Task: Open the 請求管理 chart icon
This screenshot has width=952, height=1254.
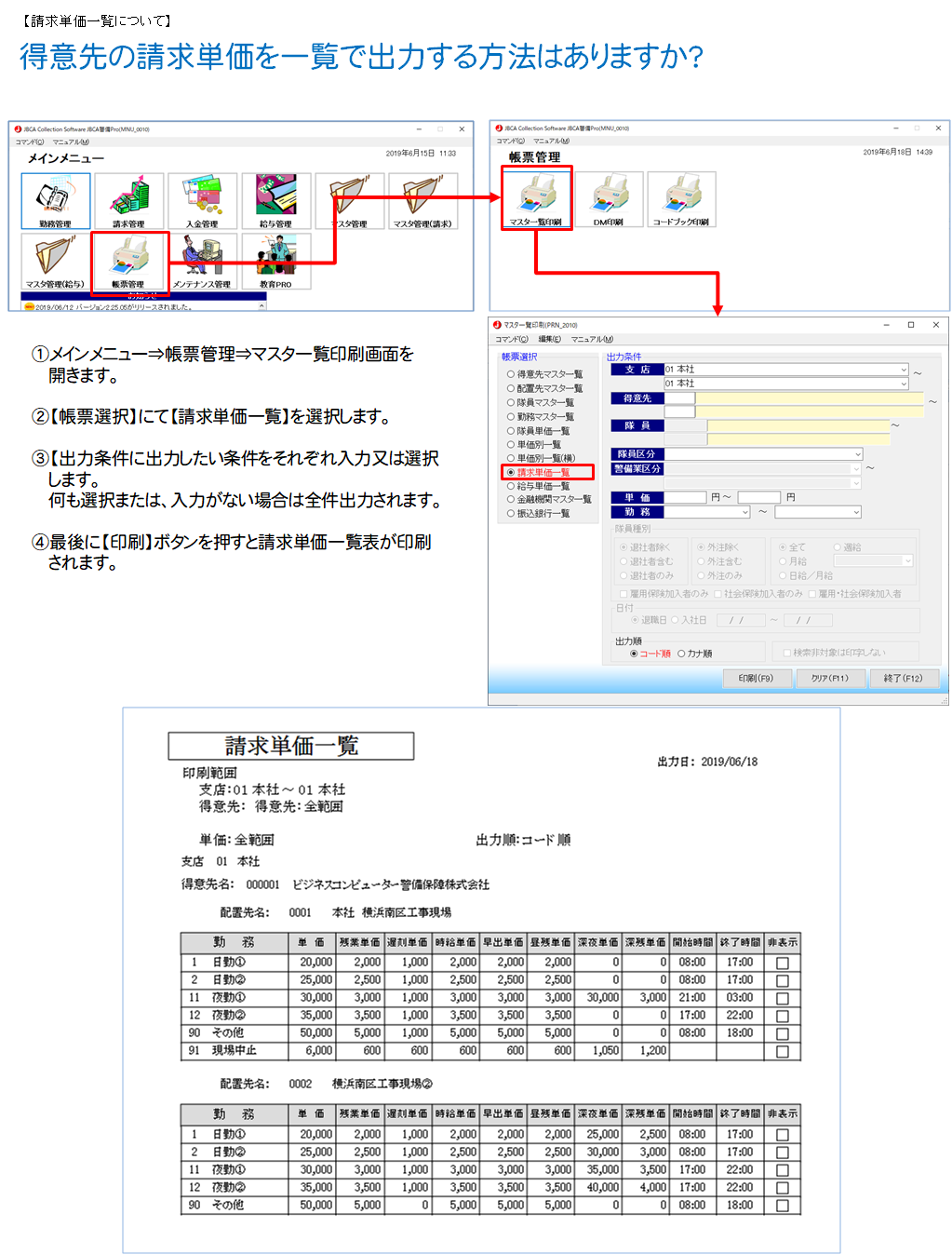Action: (x=128, y=200)
